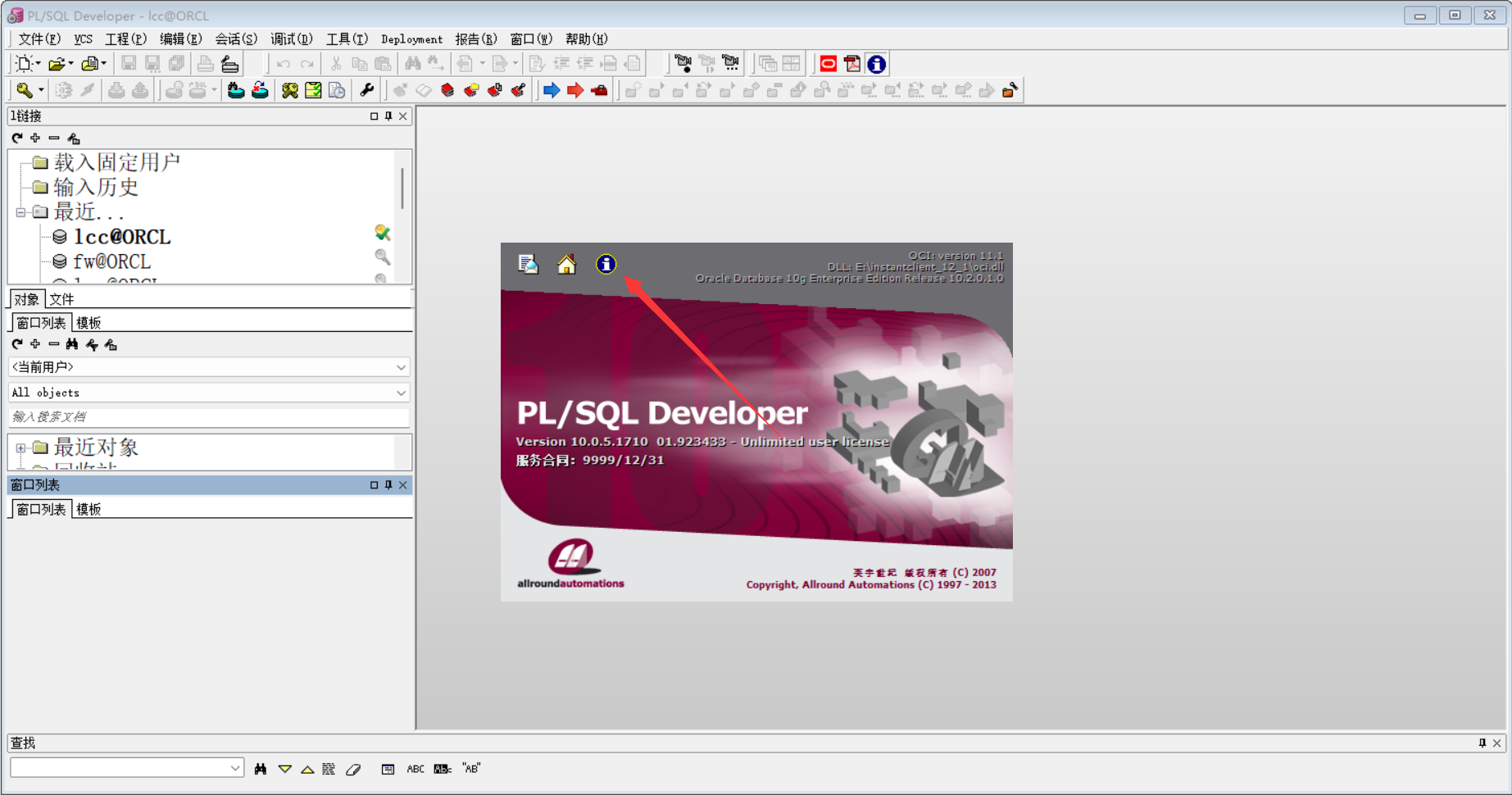1512x795 pixels.
Task: Add a connection with the plus icon
Action: [x=35, y=138]
